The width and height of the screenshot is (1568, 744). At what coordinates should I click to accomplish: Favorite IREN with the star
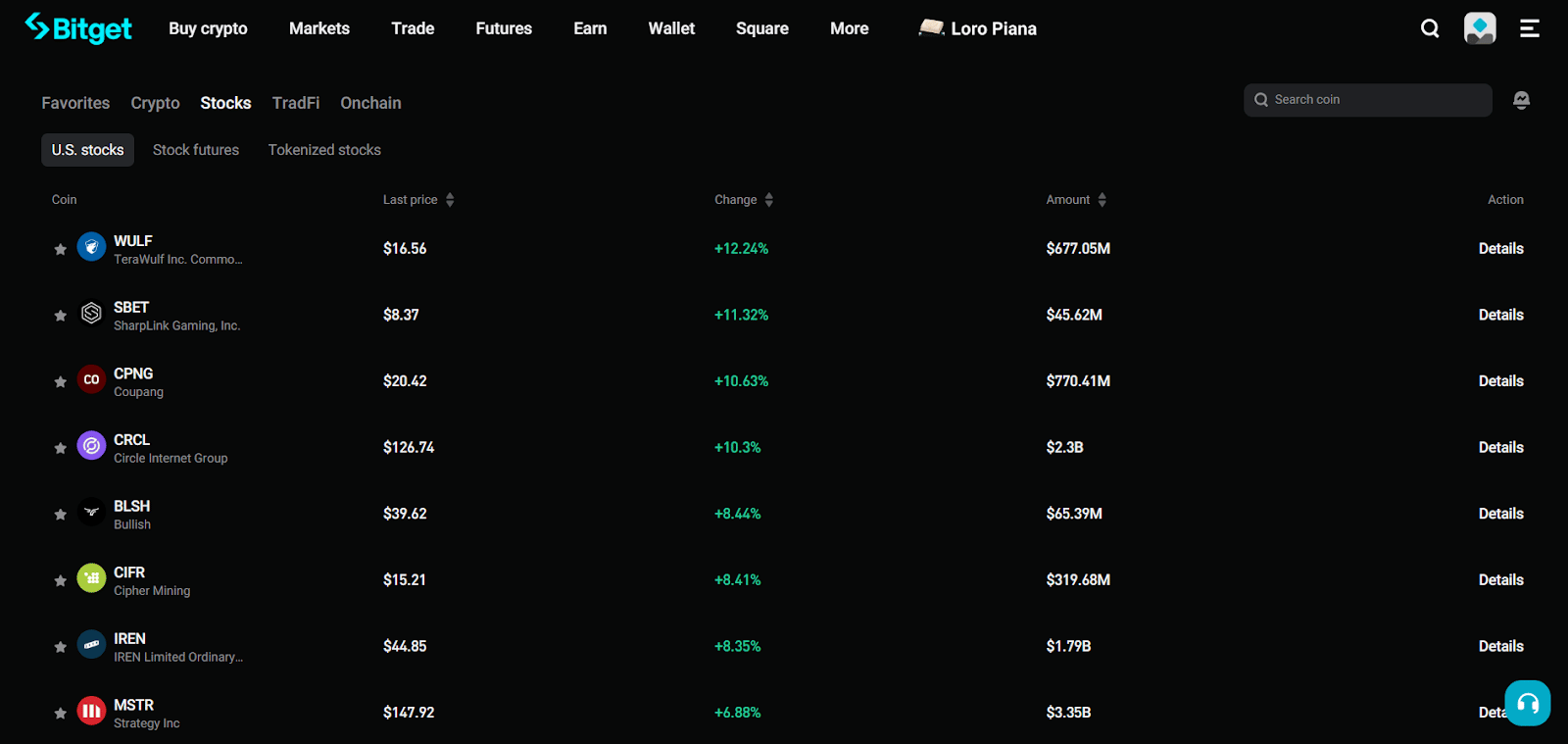coord(60,647)
